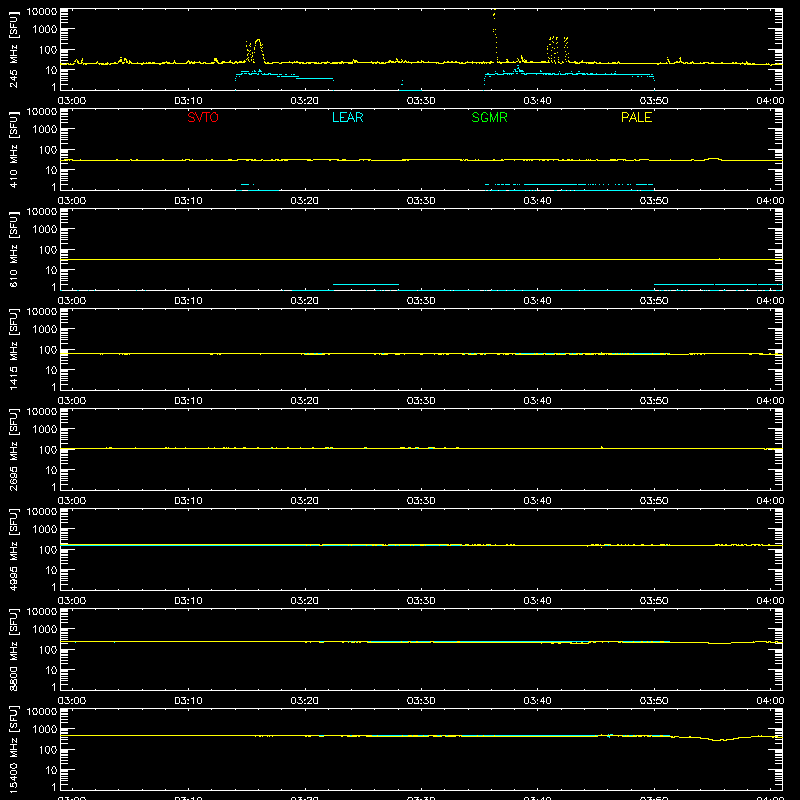This screenshot has height=800, width=800.
Task: Click the 8800 MHz [SFU] axis title
Action: 13,649
